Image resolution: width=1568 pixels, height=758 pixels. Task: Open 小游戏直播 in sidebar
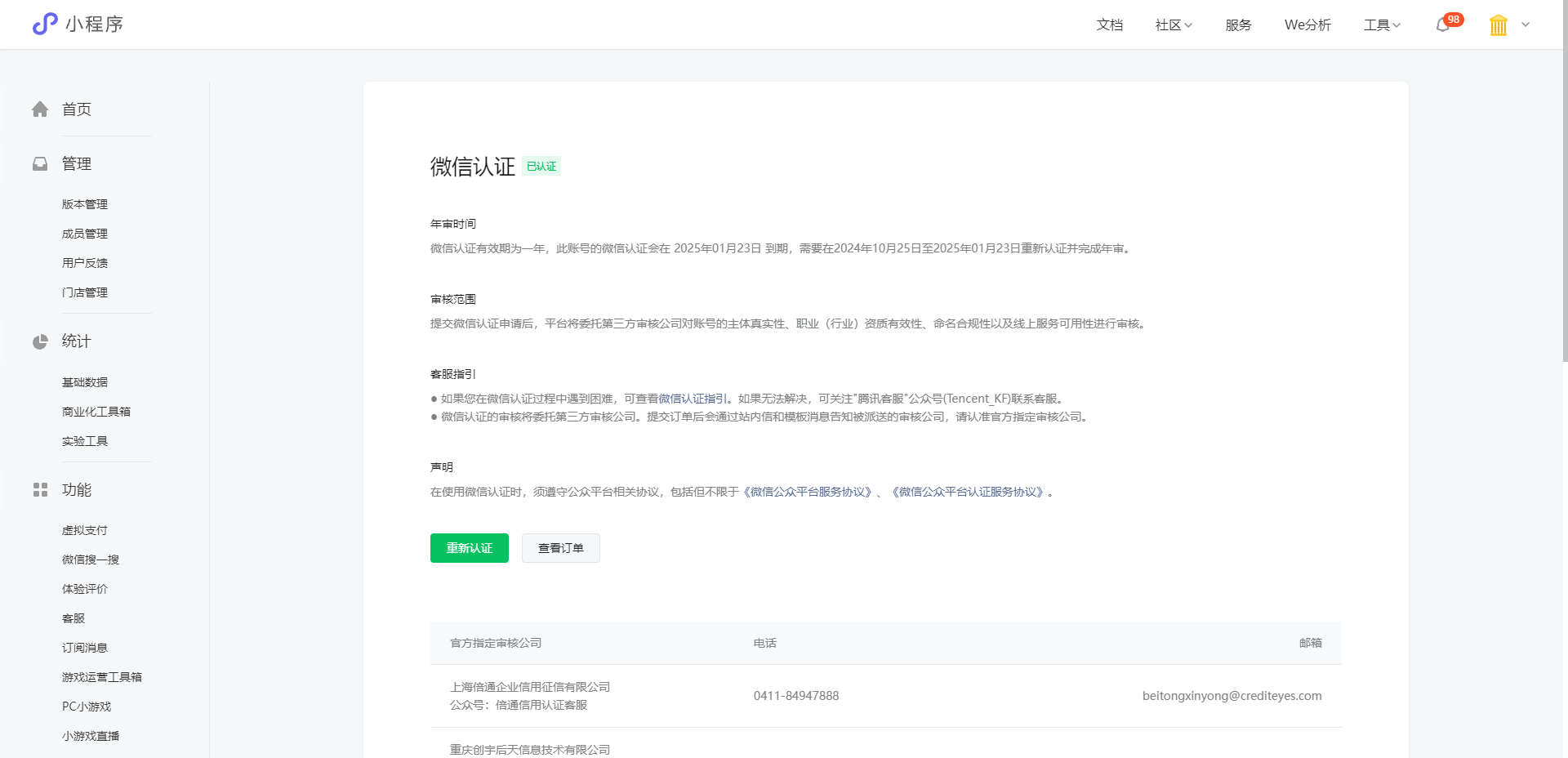(91, 736)
